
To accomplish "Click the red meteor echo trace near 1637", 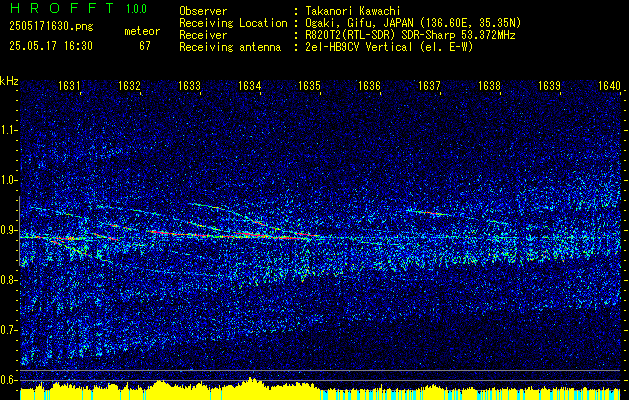I will (x=430, y=213).
